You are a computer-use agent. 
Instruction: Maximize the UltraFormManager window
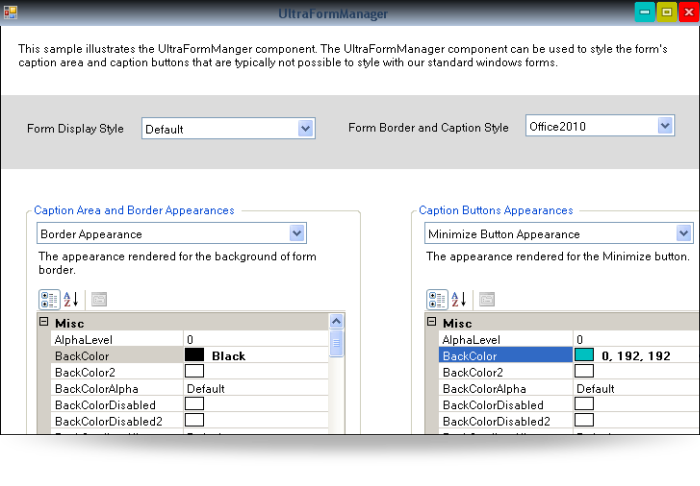click(667, 12)
